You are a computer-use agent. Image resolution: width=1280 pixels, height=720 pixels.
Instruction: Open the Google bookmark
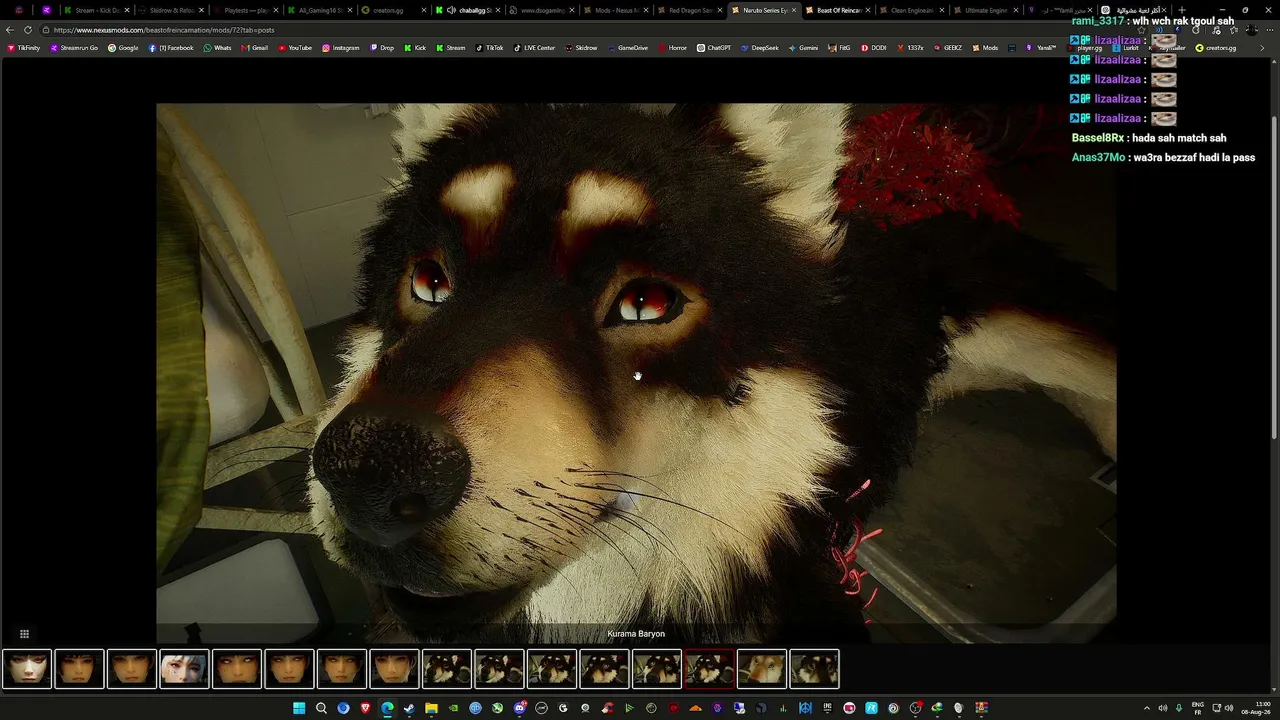[123, 48]
